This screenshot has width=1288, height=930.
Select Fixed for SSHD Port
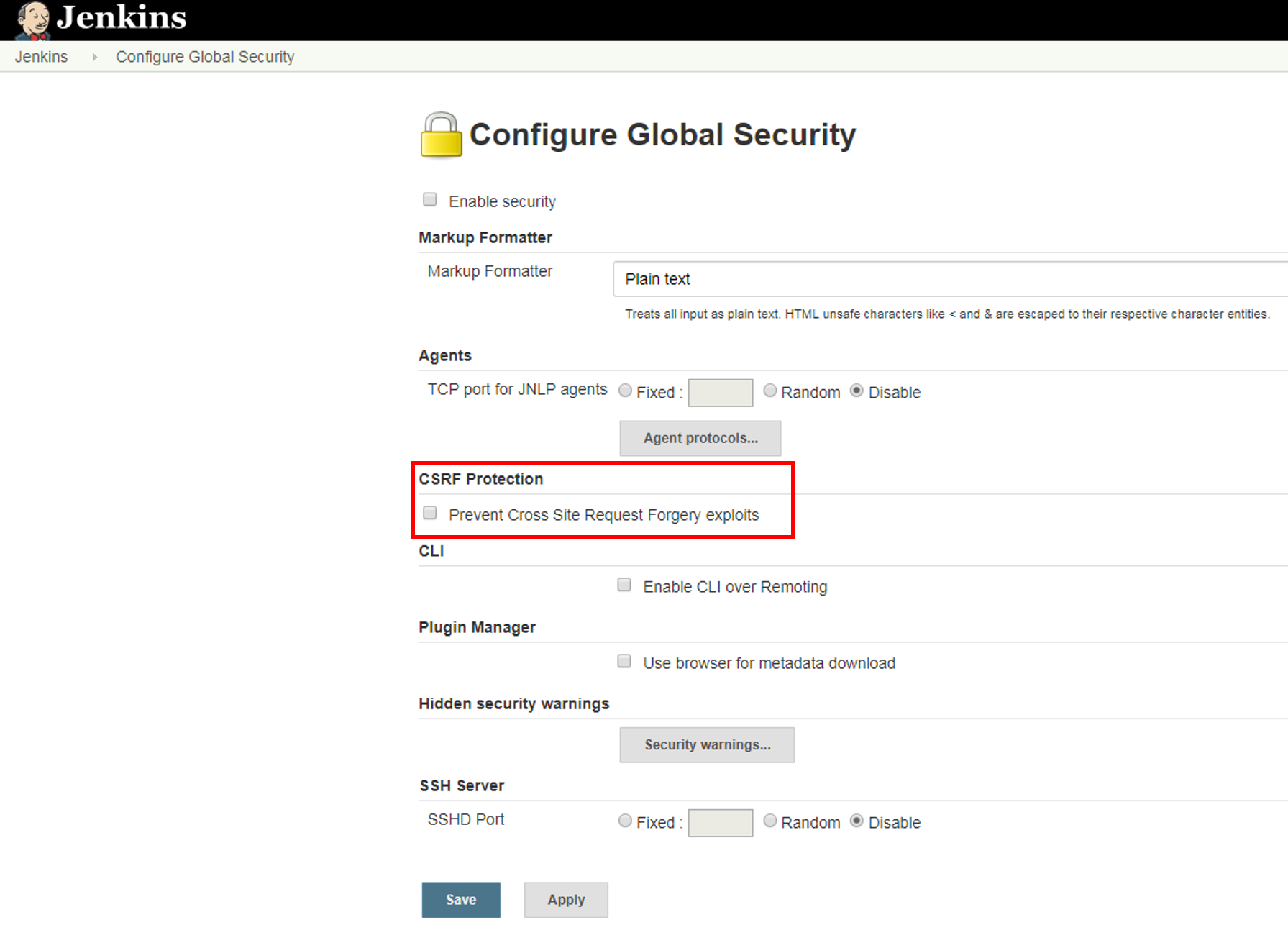(625, 821)
